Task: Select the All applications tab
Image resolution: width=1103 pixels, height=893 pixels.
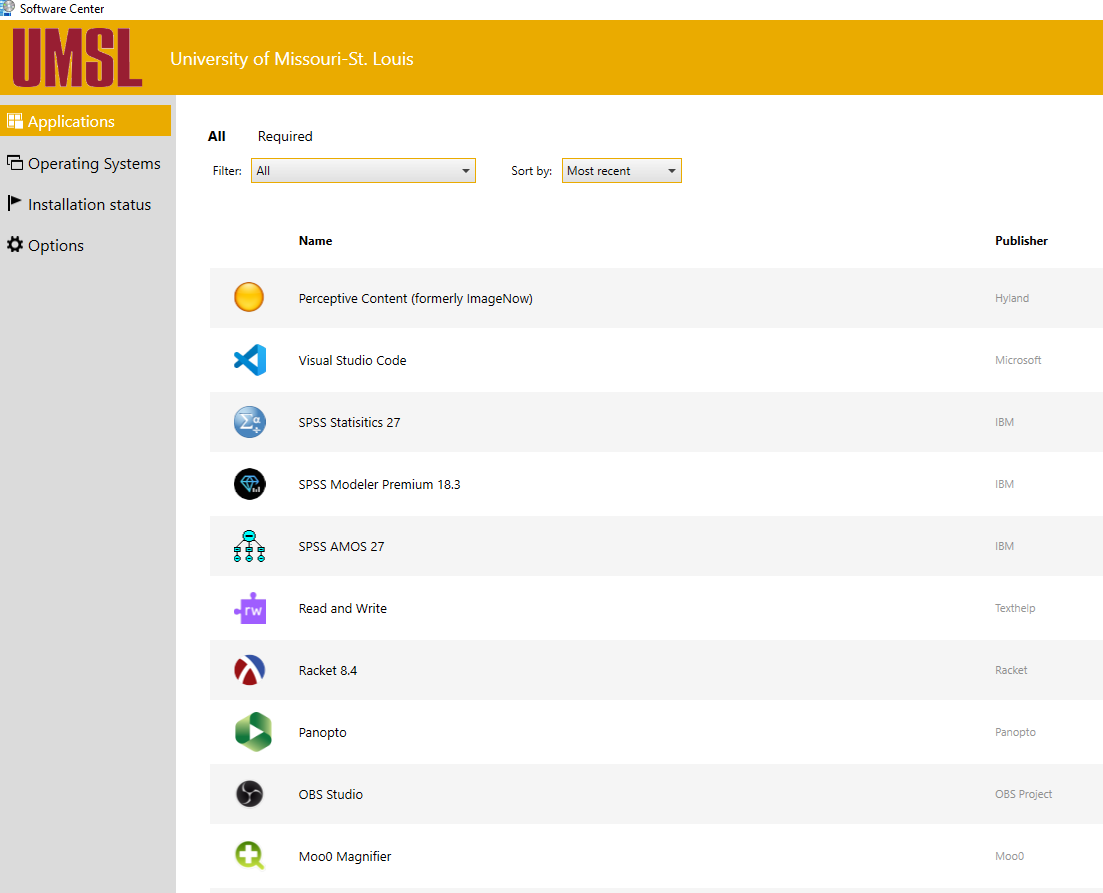Action: point(216,136)
